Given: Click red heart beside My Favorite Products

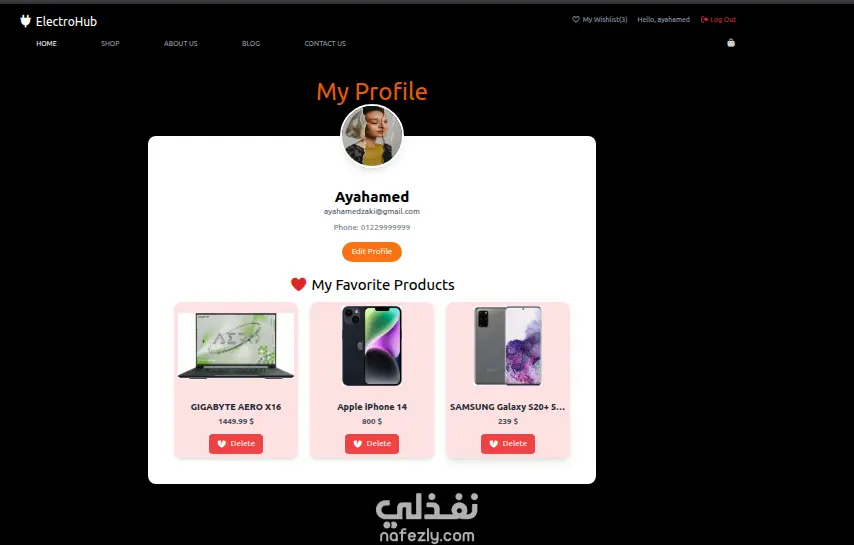Looking at the screenshot, I should coord(298,284).
